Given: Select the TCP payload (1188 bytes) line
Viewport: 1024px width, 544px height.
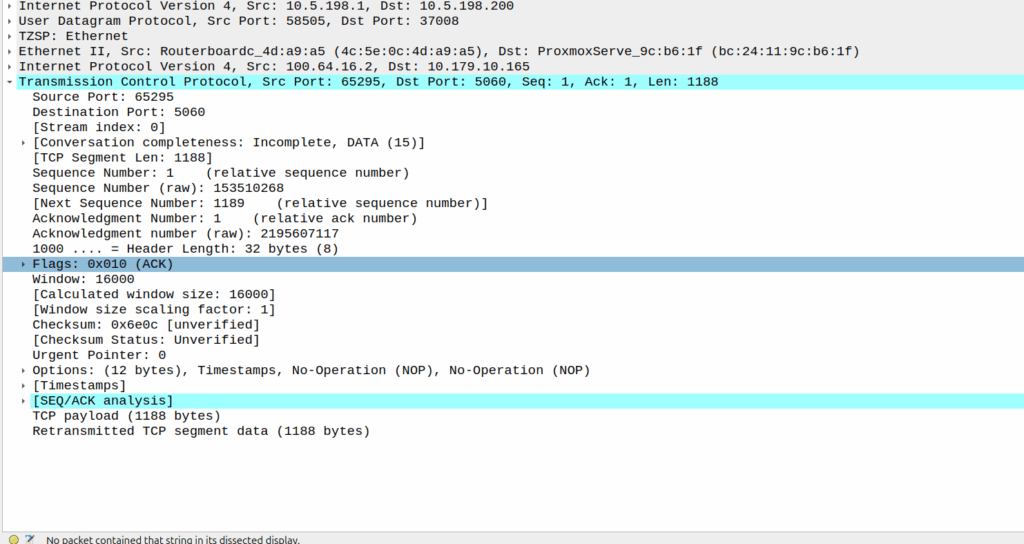Looking at the screenshot, I should pos(126,416).
